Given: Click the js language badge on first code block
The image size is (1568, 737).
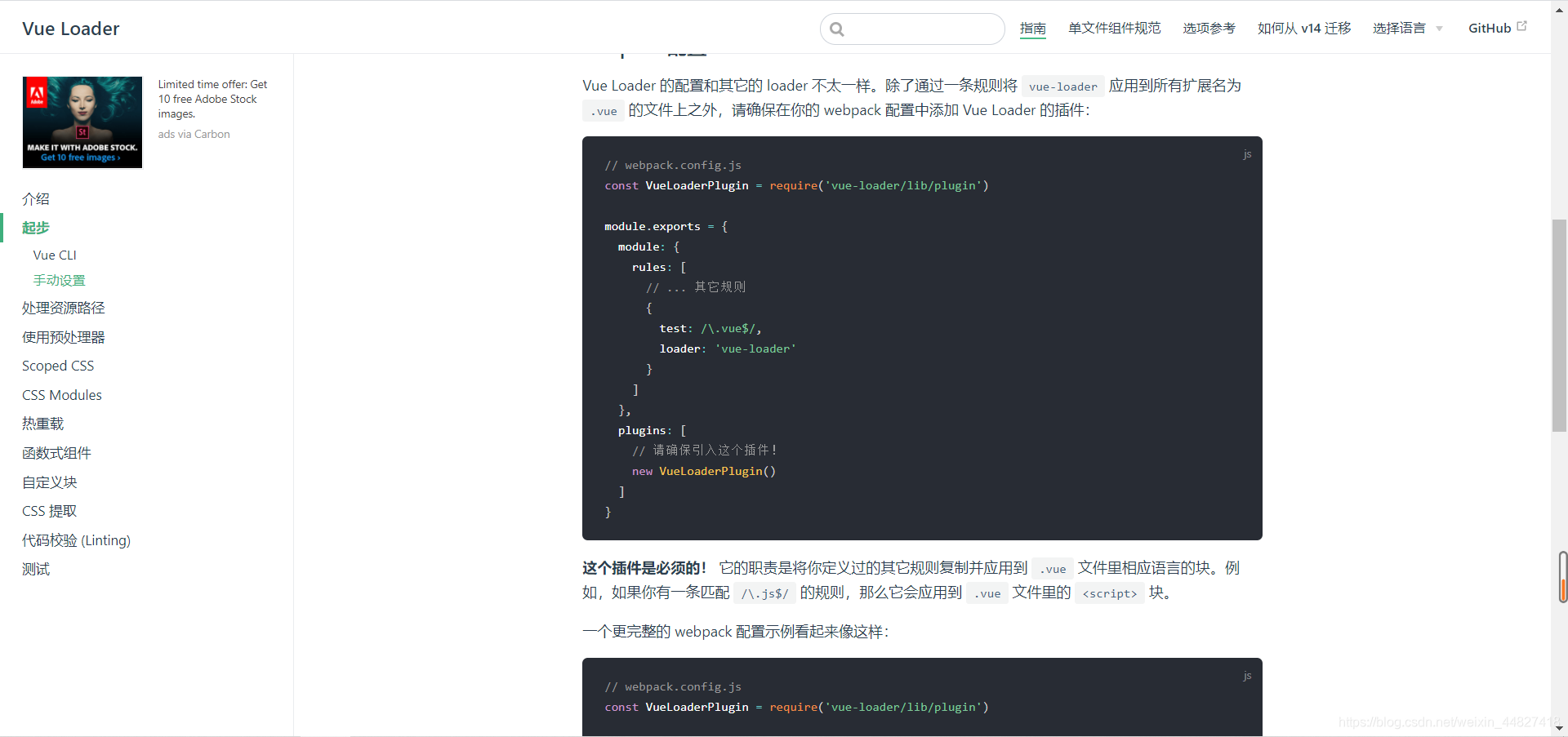Looking at the screenshot, I should point(1247,153).
